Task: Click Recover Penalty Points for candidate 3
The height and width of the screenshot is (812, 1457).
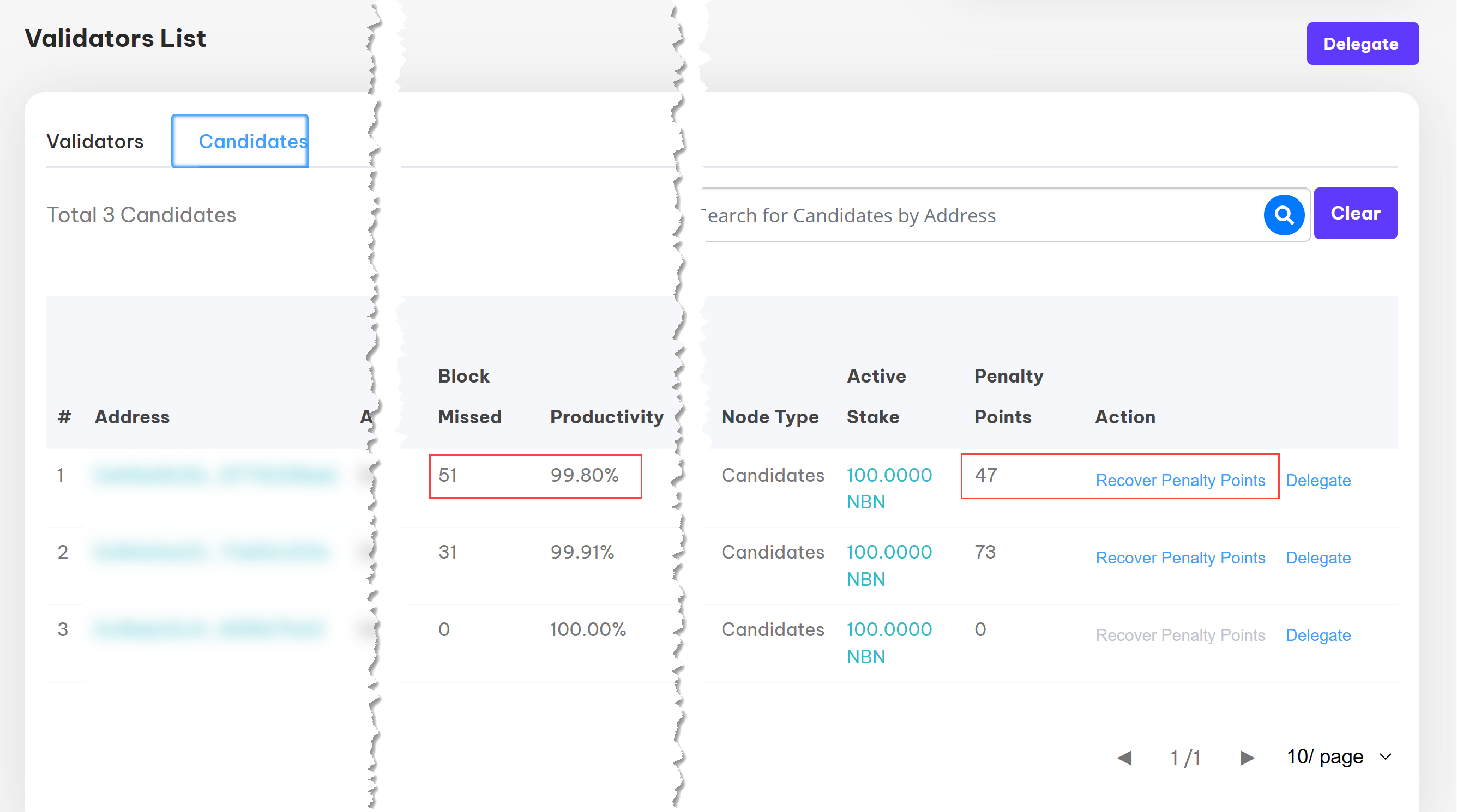Action: 1181,634
